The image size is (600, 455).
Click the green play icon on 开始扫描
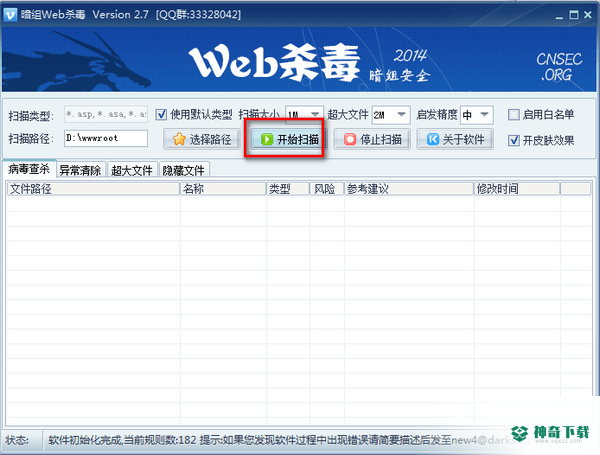267,139
